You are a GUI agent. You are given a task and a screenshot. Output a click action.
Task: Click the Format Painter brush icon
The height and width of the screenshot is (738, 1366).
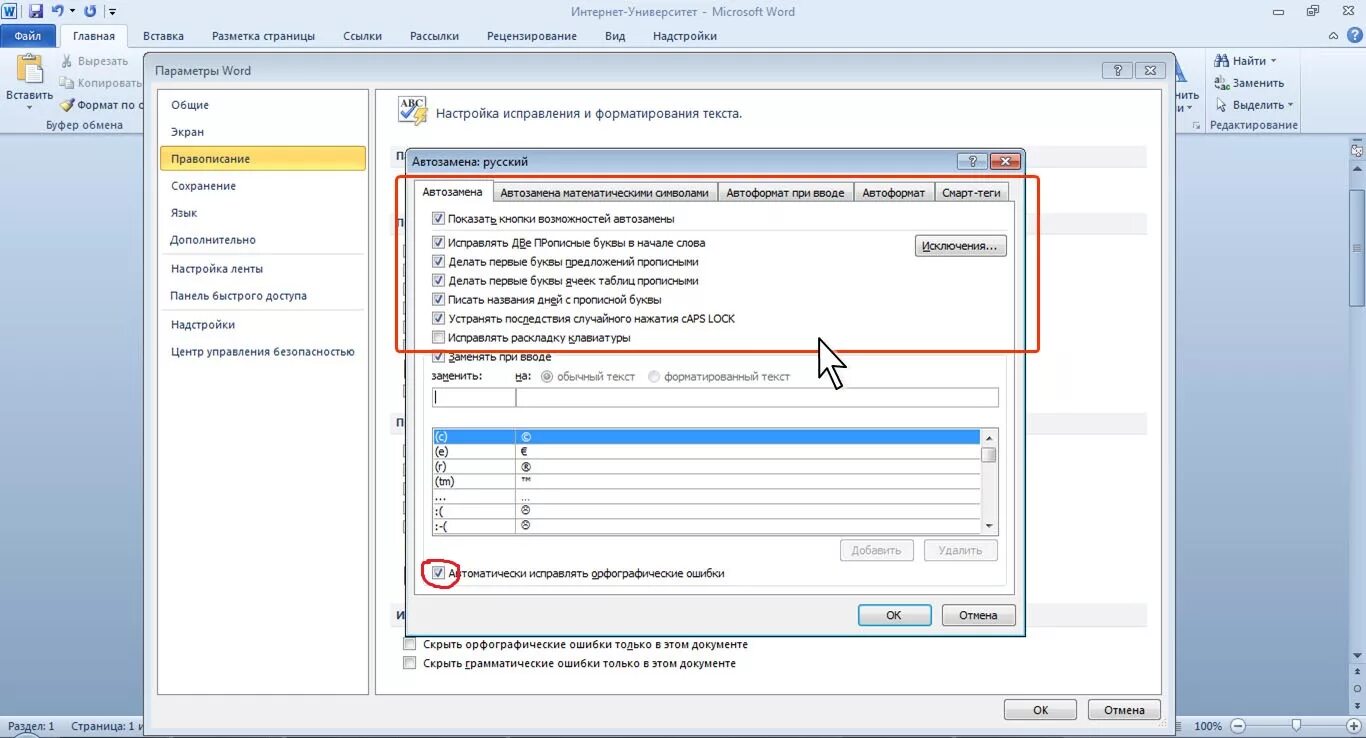click(x=67, y=105)
